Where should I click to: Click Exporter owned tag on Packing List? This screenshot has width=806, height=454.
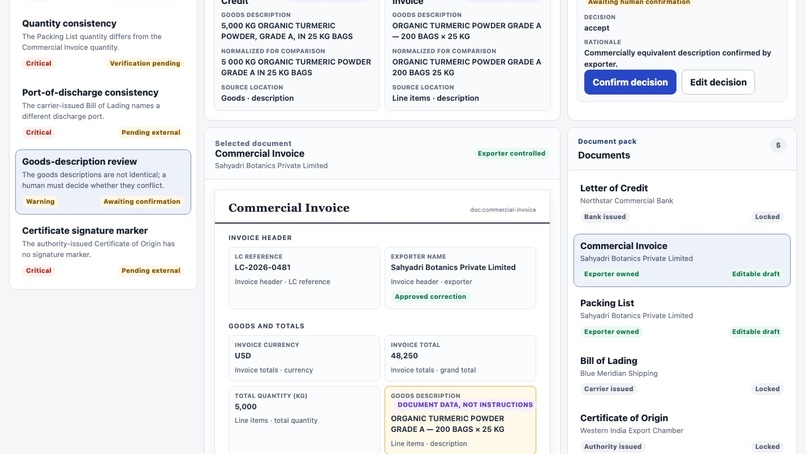coord(611,332)
